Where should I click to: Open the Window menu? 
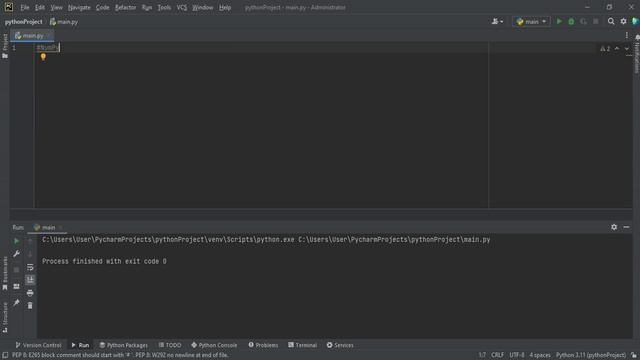point(202,7)
